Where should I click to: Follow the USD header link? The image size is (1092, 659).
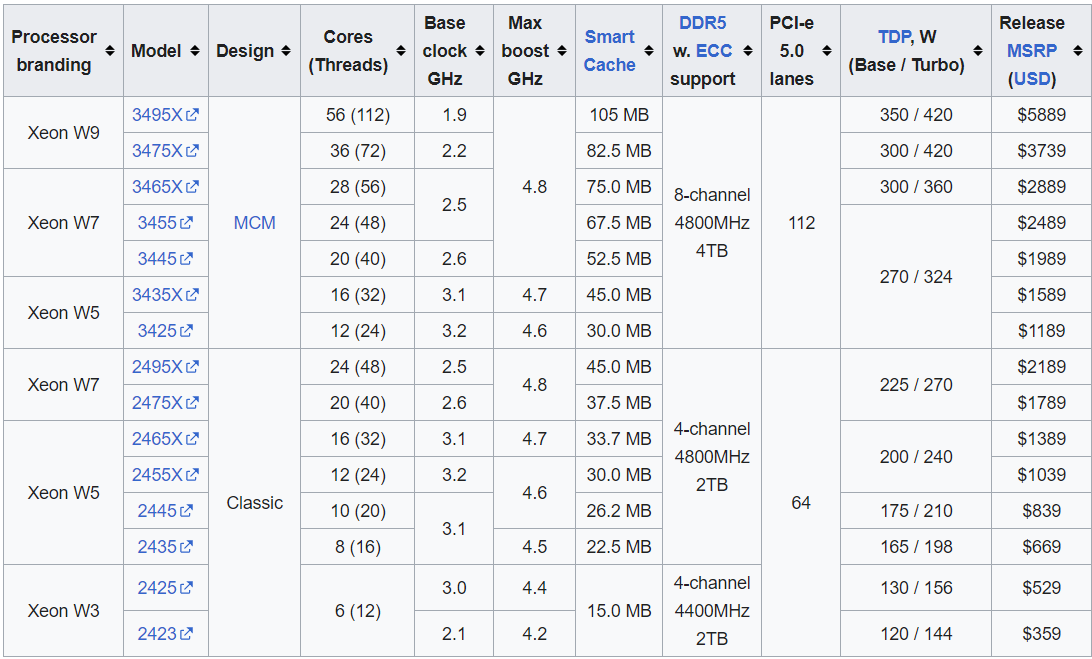click(x=1031, y=79)
